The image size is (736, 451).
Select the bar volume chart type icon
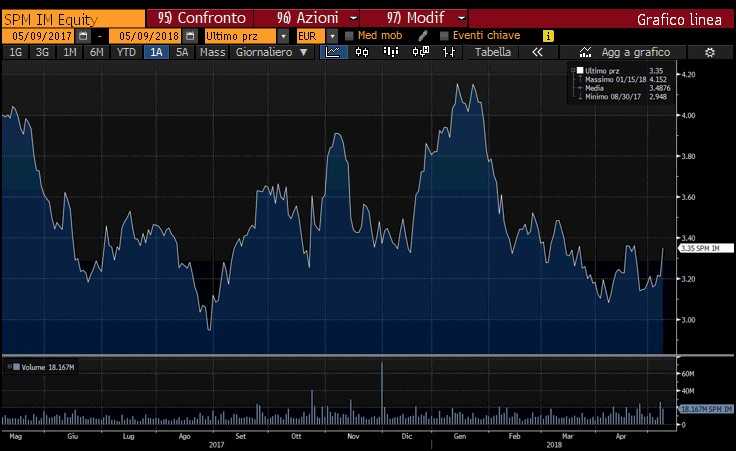point(391,52)
